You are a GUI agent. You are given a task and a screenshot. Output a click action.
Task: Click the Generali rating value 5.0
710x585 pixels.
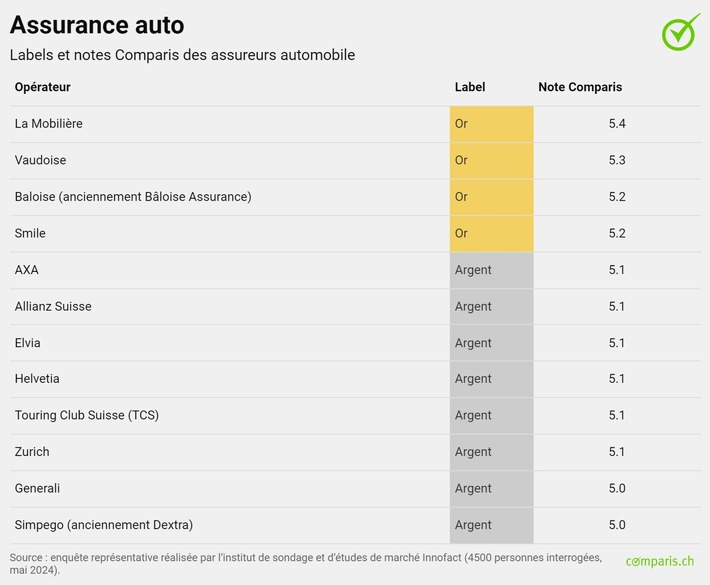616,488
